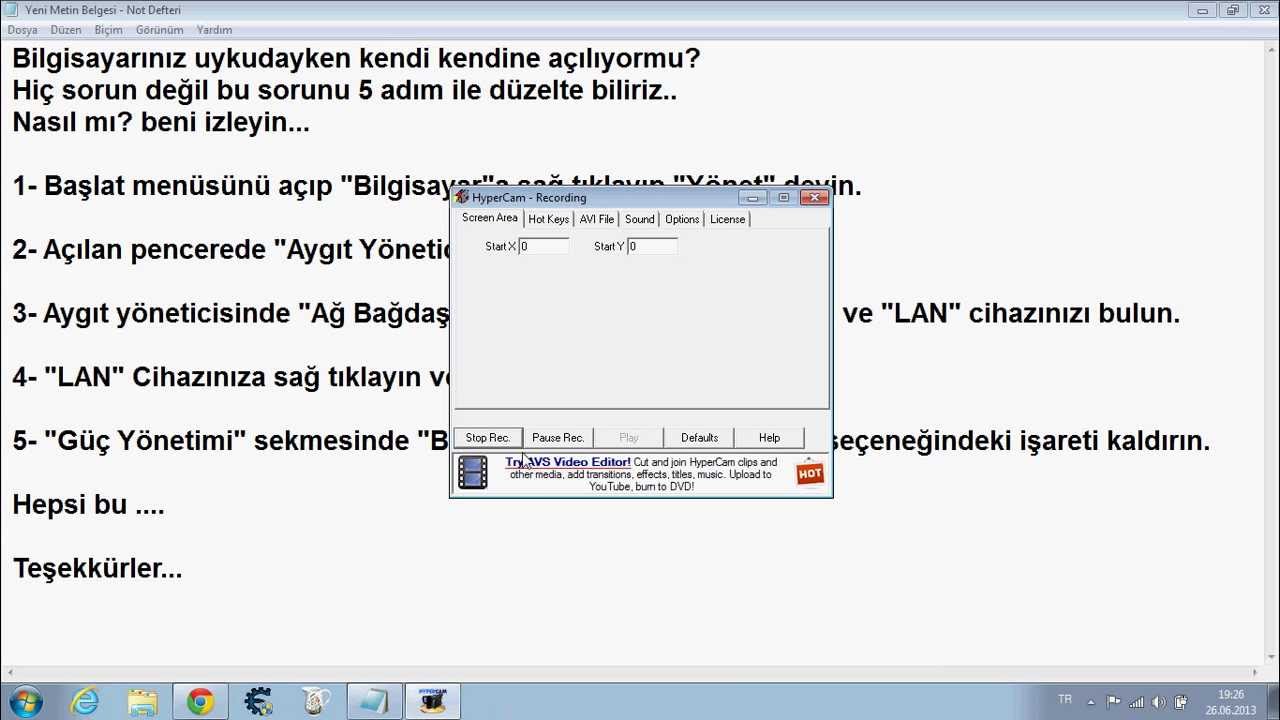This screenshot has width=1280, height=720.
Task: Click Notepad vertical scrollbar down arrow
Action: (1271, 655)
